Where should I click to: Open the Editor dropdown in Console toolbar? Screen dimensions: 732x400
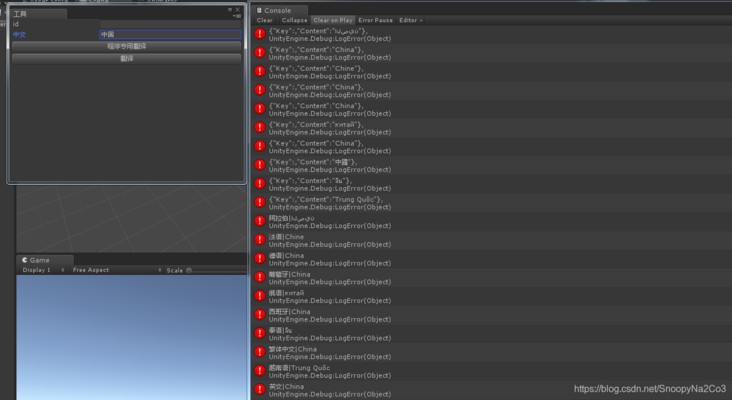click(x=410, y=20)
